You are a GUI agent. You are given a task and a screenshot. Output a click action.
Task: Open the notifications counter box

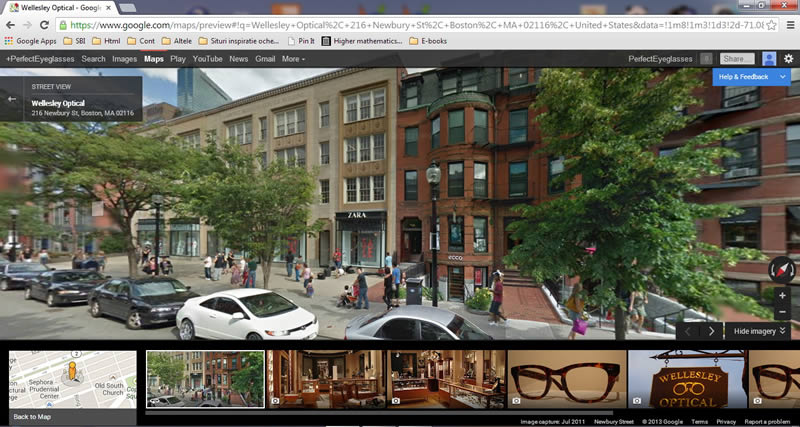706,59
